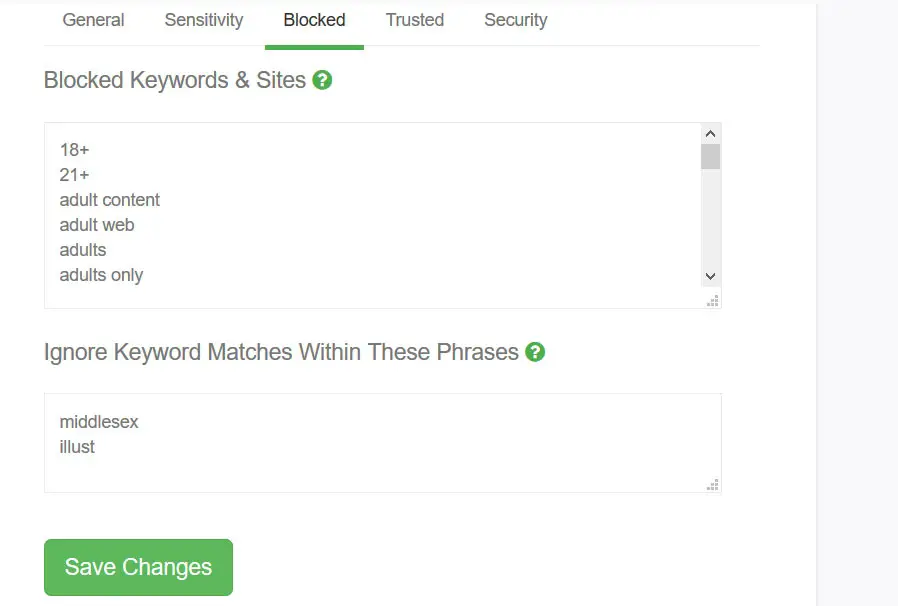Click the "middlesex" entry in ignore phrases box
This screenshot has width=898, height=606.
[99, 422]
